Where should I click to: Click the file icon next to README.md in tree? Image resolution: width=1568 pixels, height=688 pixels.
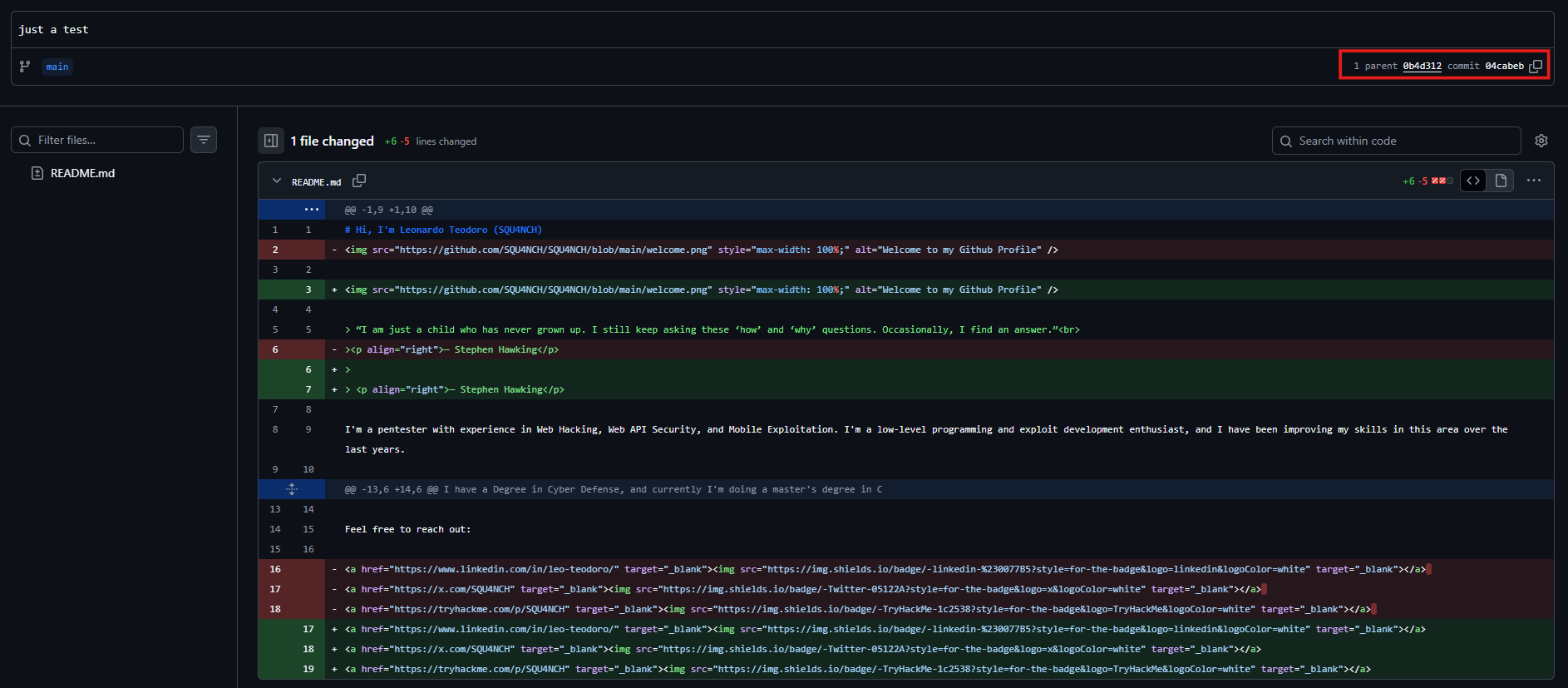pyautogui.click(x=37, y=173)
